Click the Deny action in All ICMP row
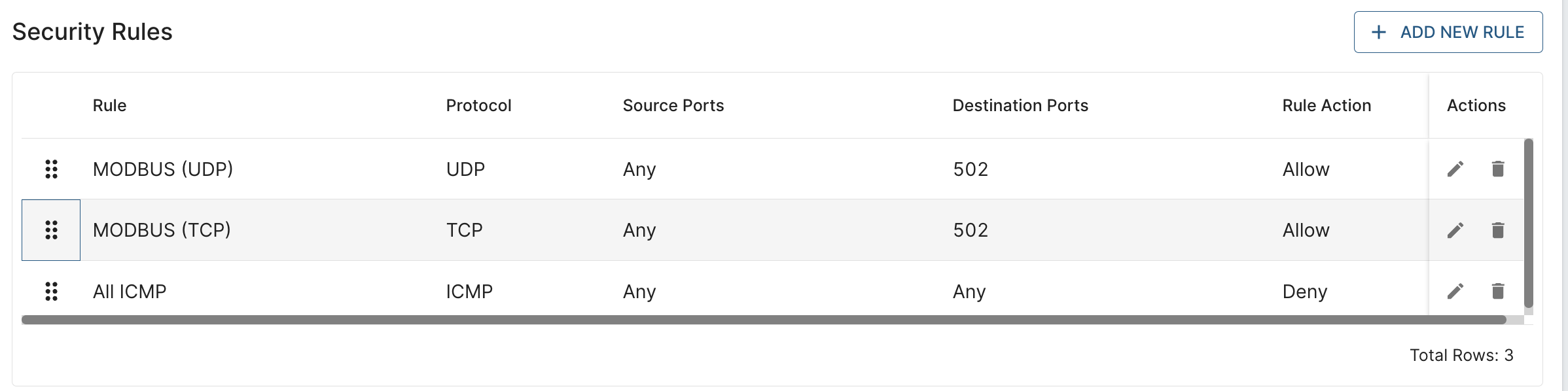Image resolution: width=1568 pixels, height=391 pixels. (1304, 292)
